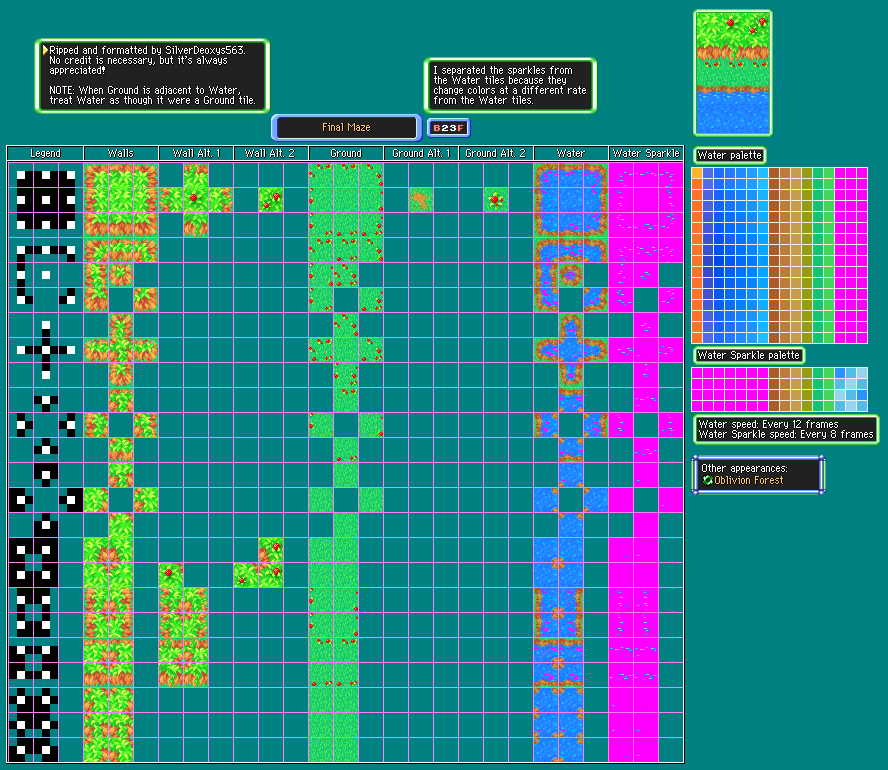The width and height of the screenshot is (888, 770).
Task: Click the Water column header
Action: click(571, 153)
